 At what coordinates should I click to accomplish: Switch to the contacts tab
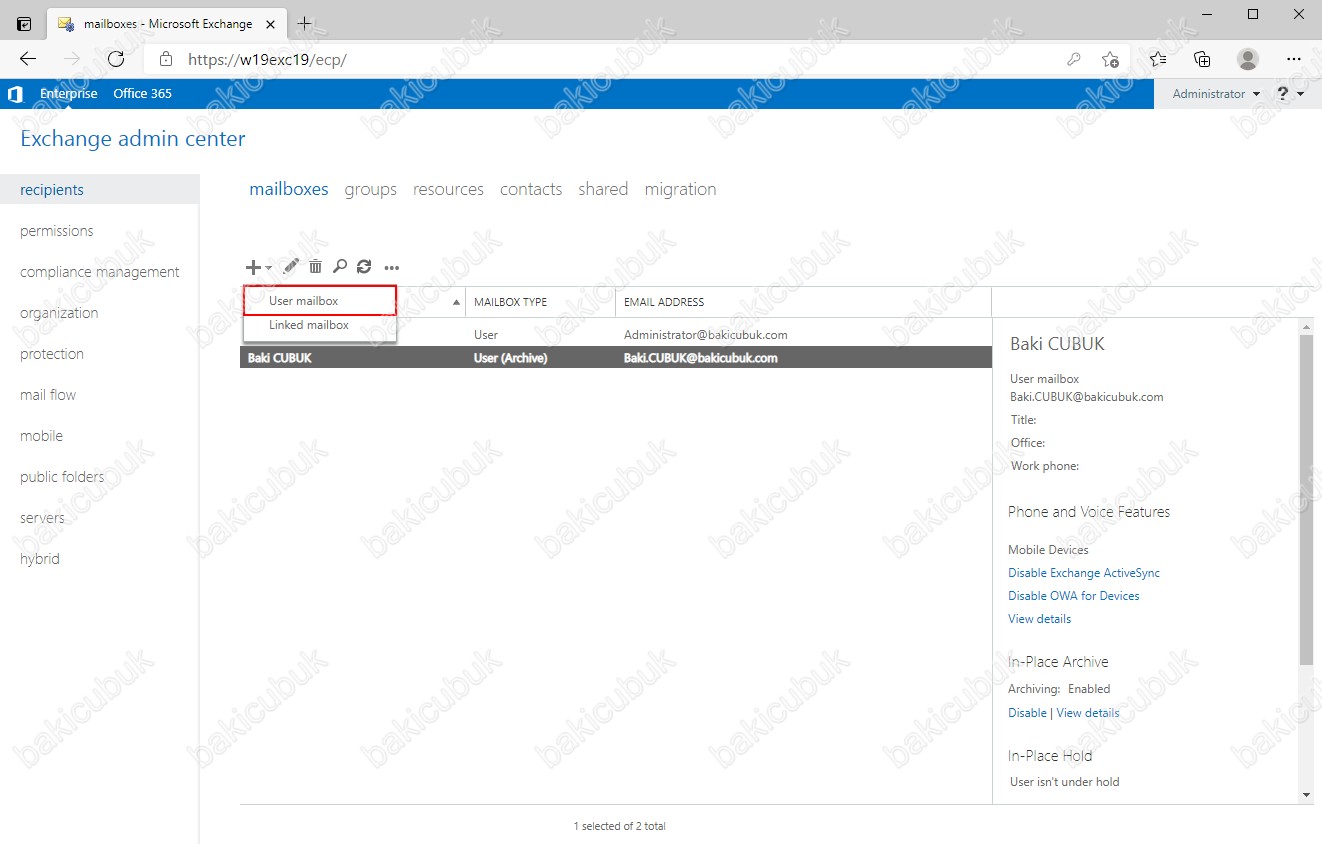coord(531,189)
